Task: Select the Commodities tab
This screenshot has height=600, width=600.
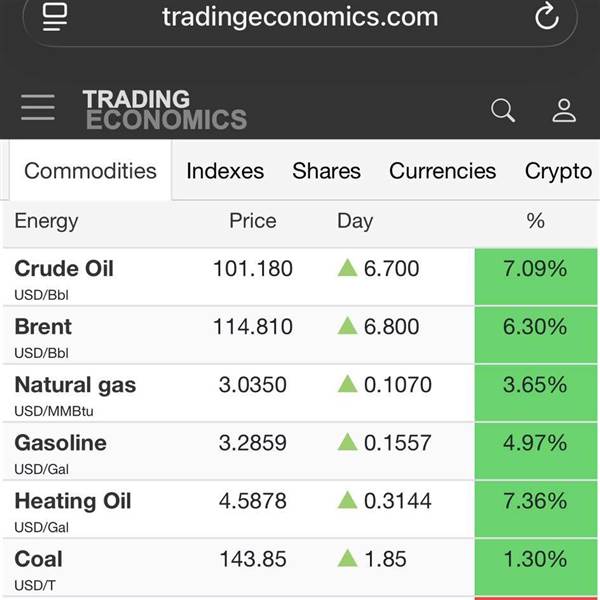Action: coord(90,171)
